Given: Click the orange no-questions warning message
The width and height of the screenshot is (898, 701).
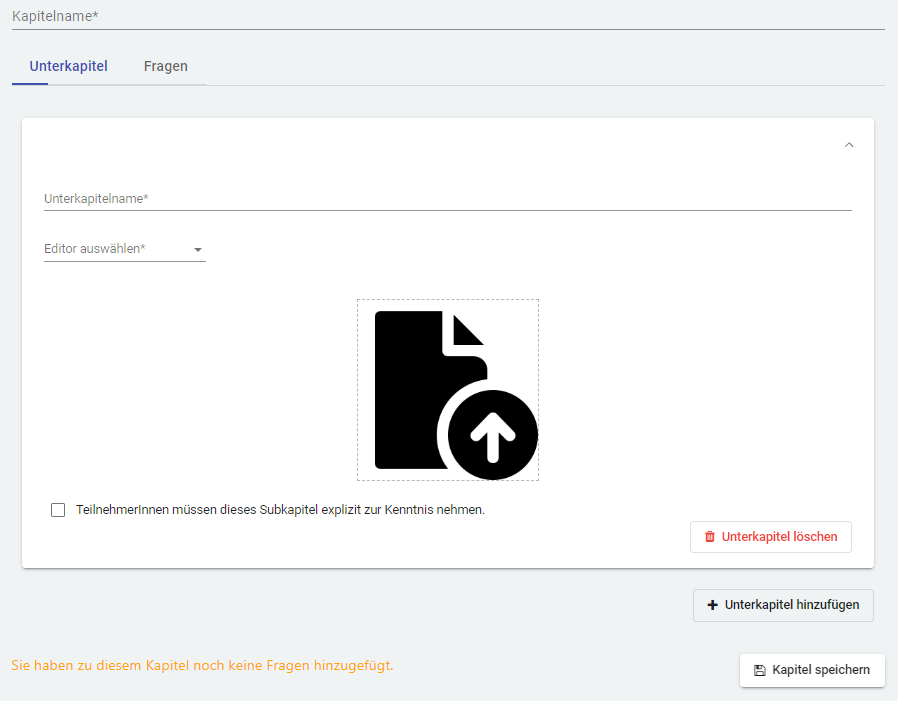Looking at the screenshot, I should coord(202,665).
